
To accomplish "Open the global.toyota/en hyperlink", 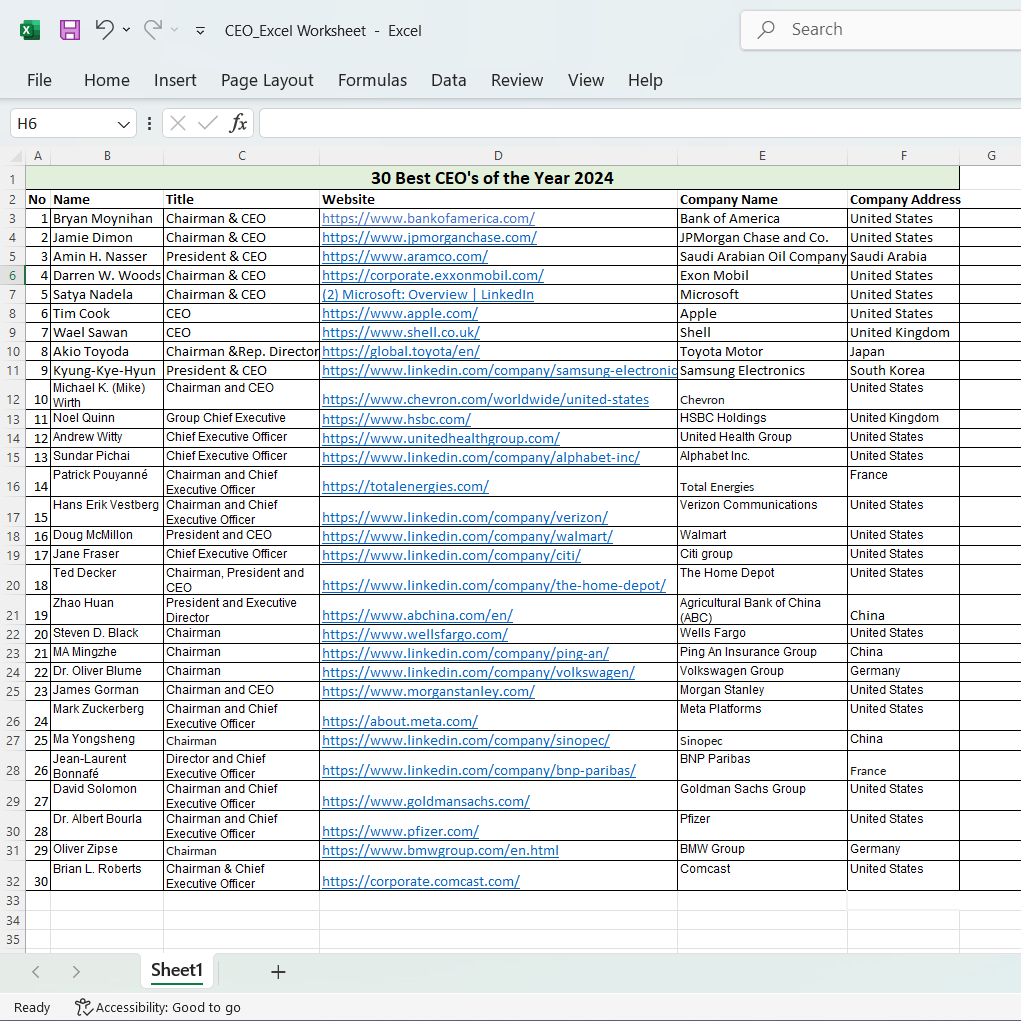I will 401,352.
